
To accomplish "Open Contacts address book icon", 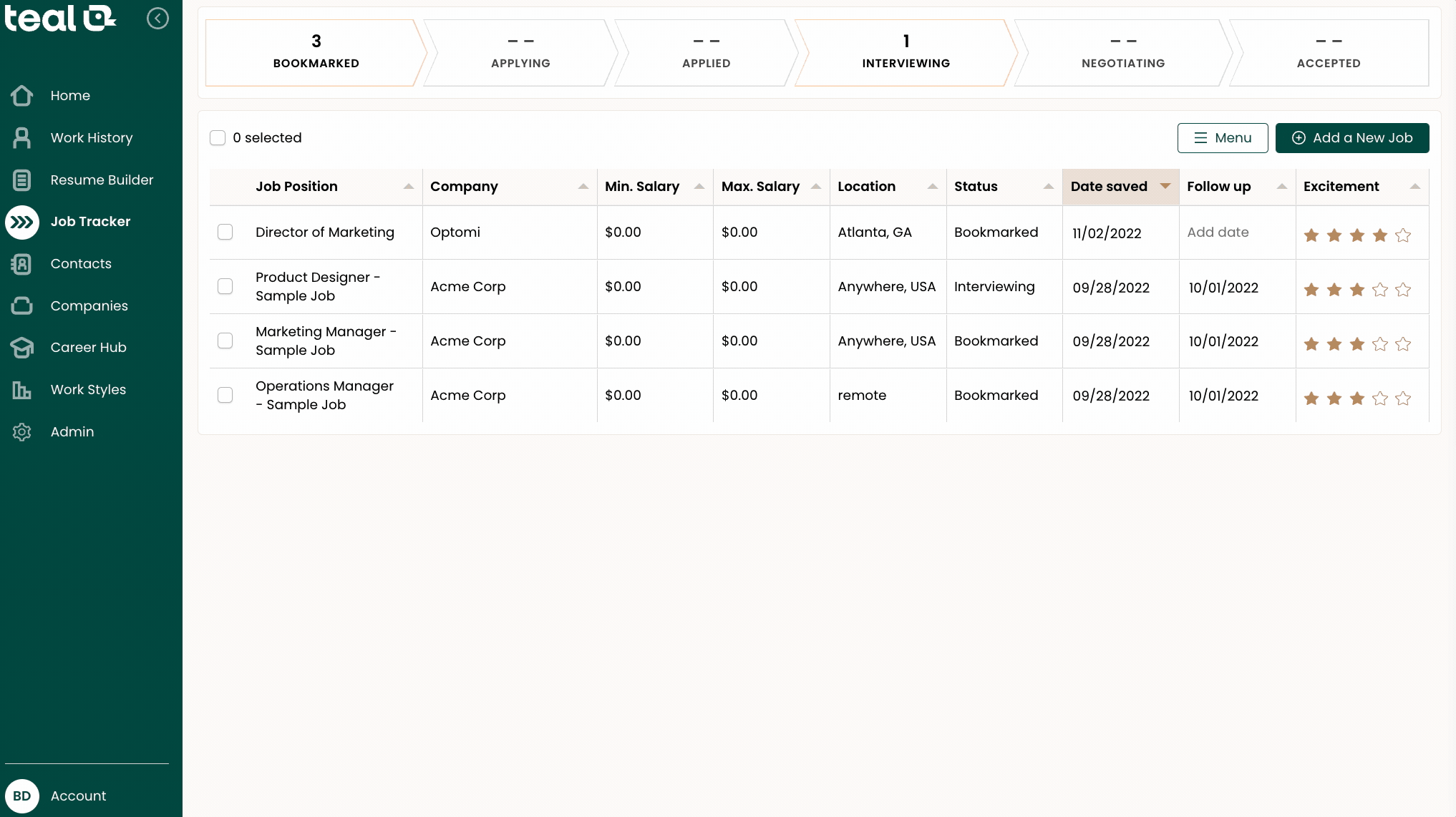I will click(21, 264).
